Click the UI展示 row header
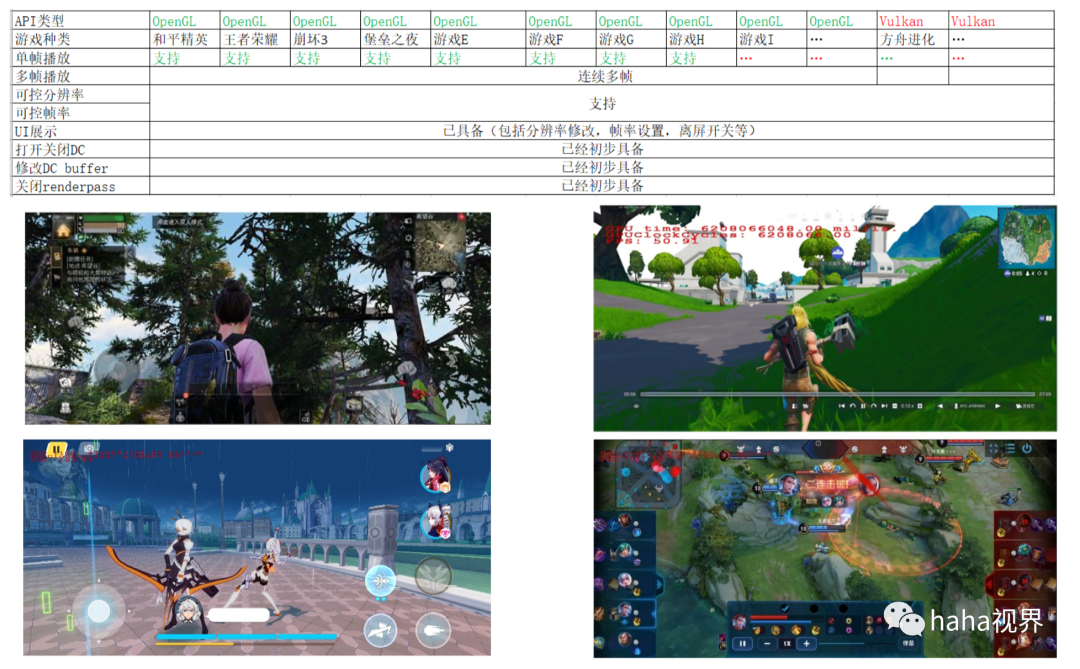Screen dimensions: 1080x669 click(81, 131)
